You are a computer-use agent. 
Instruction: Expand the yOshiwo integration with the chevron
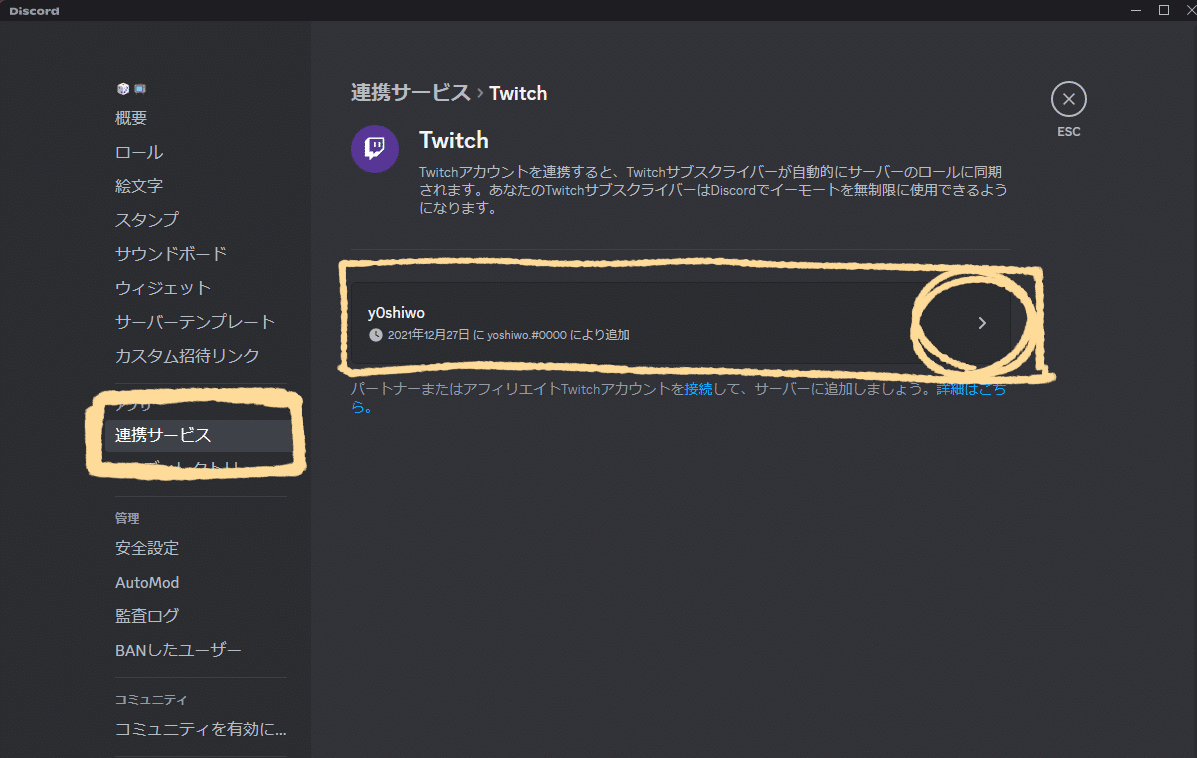(x=981, y=323)
